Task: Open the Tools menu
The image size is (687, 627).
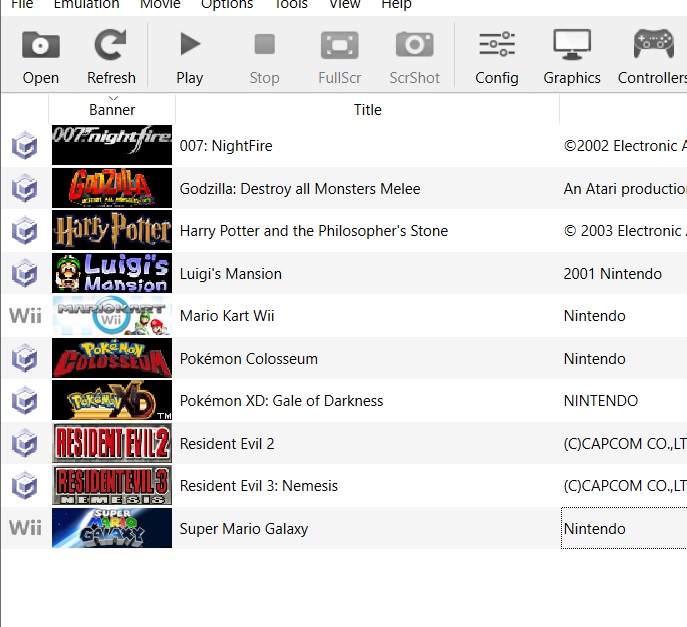Action: [290, 4]
